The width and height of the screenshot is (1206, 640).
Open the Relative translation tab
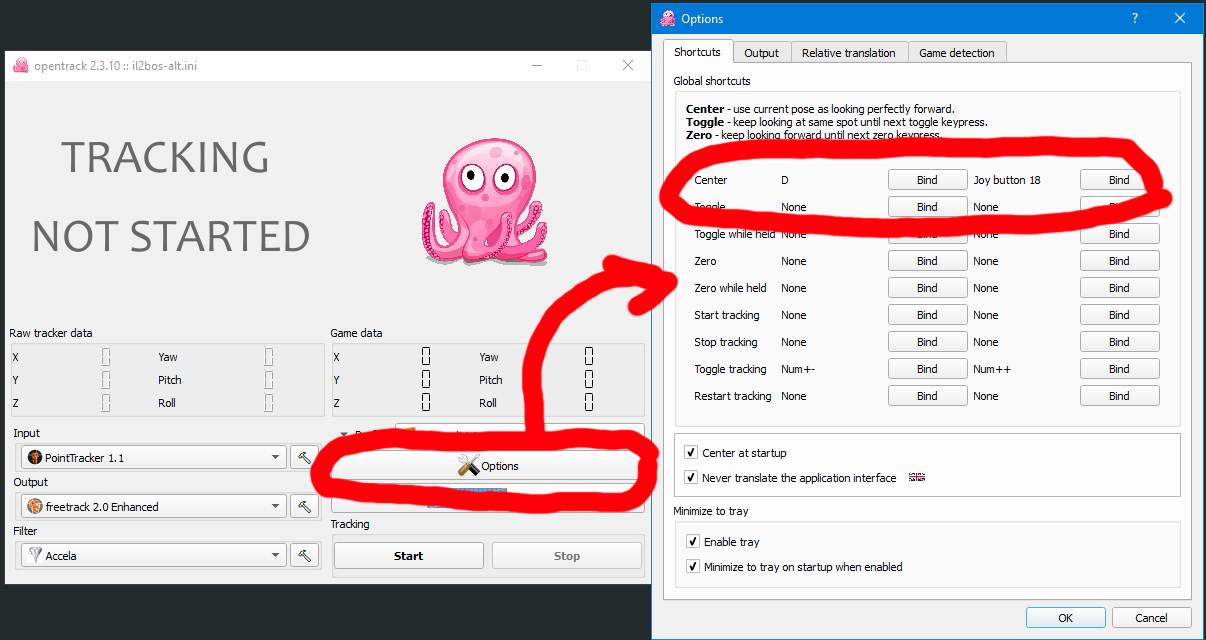point(849,53)
